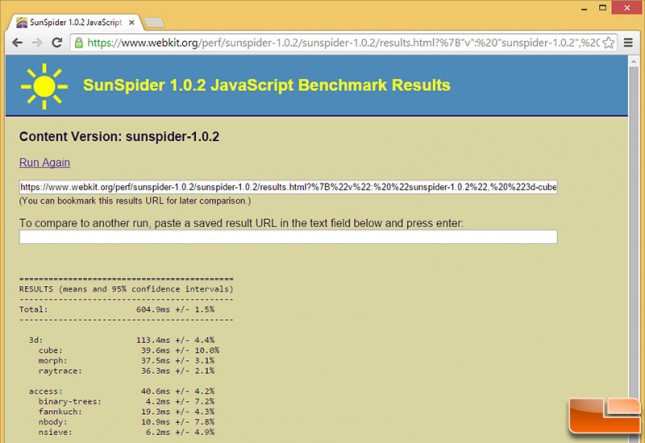
Task: Click the To compare to another run instruction
Action: coord(241,223)
